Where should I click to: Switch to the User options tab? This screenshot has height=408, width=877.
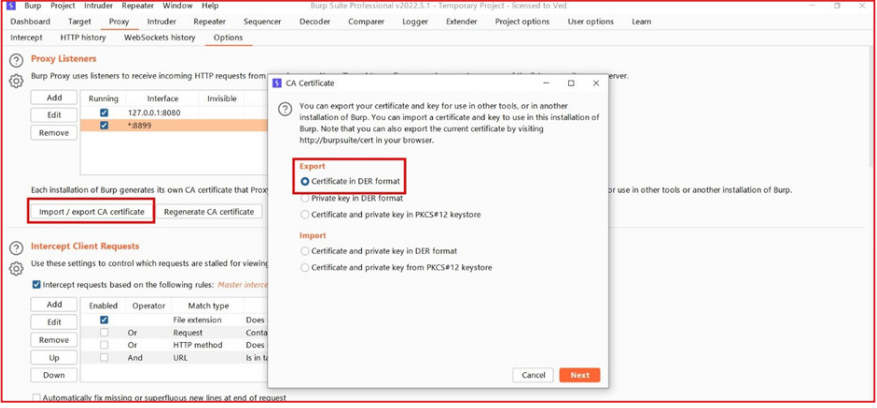(x=591, y=22)
